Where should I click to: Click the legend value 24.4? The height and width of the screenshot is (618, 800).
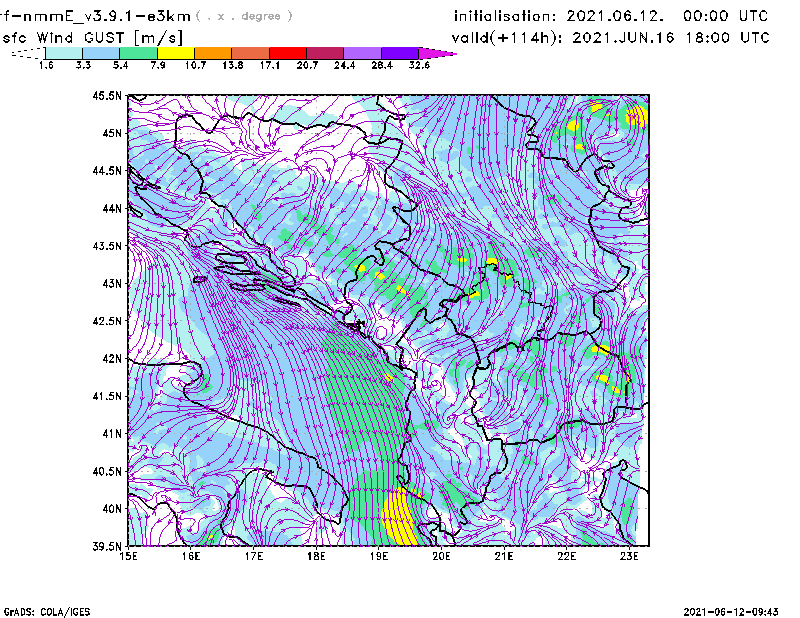tap(344, 65)
